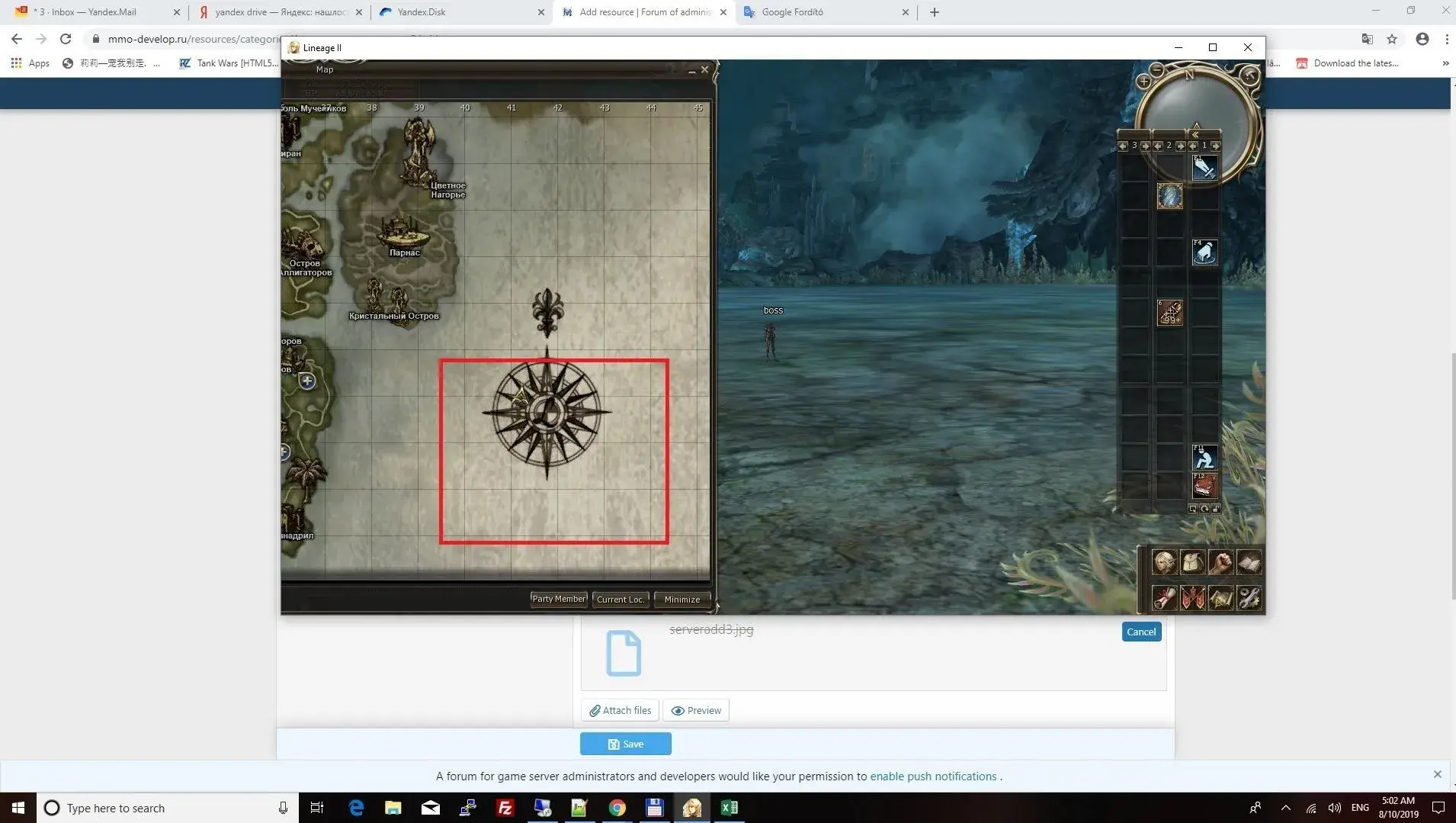Activate the skill in shortcut slot 2
Image resolution: width=1456 pixels, height=823 pixels.
[x=1169, y=196]
